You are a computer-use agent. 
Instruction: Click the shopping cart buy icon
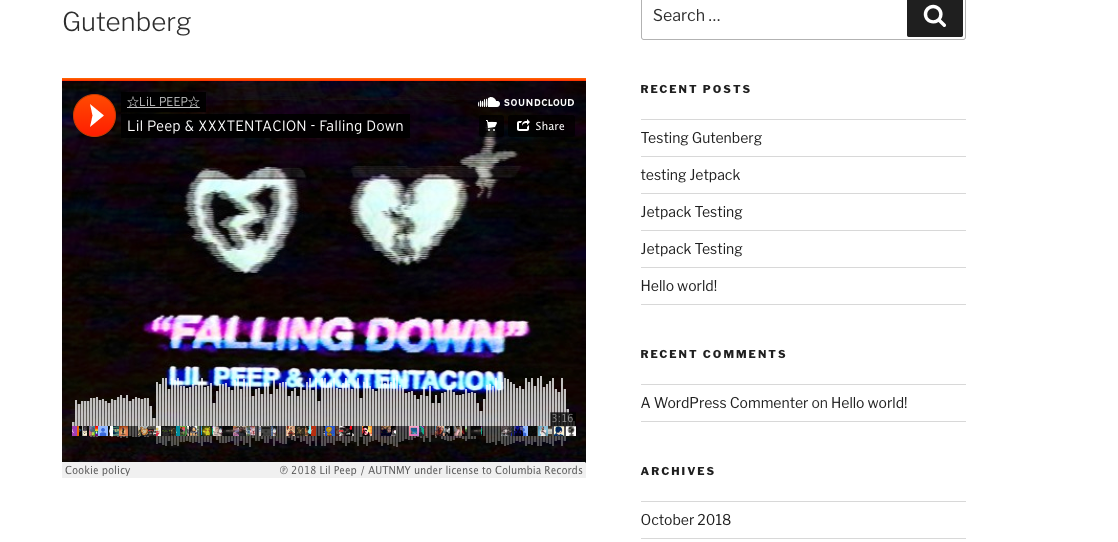[491, 126]
